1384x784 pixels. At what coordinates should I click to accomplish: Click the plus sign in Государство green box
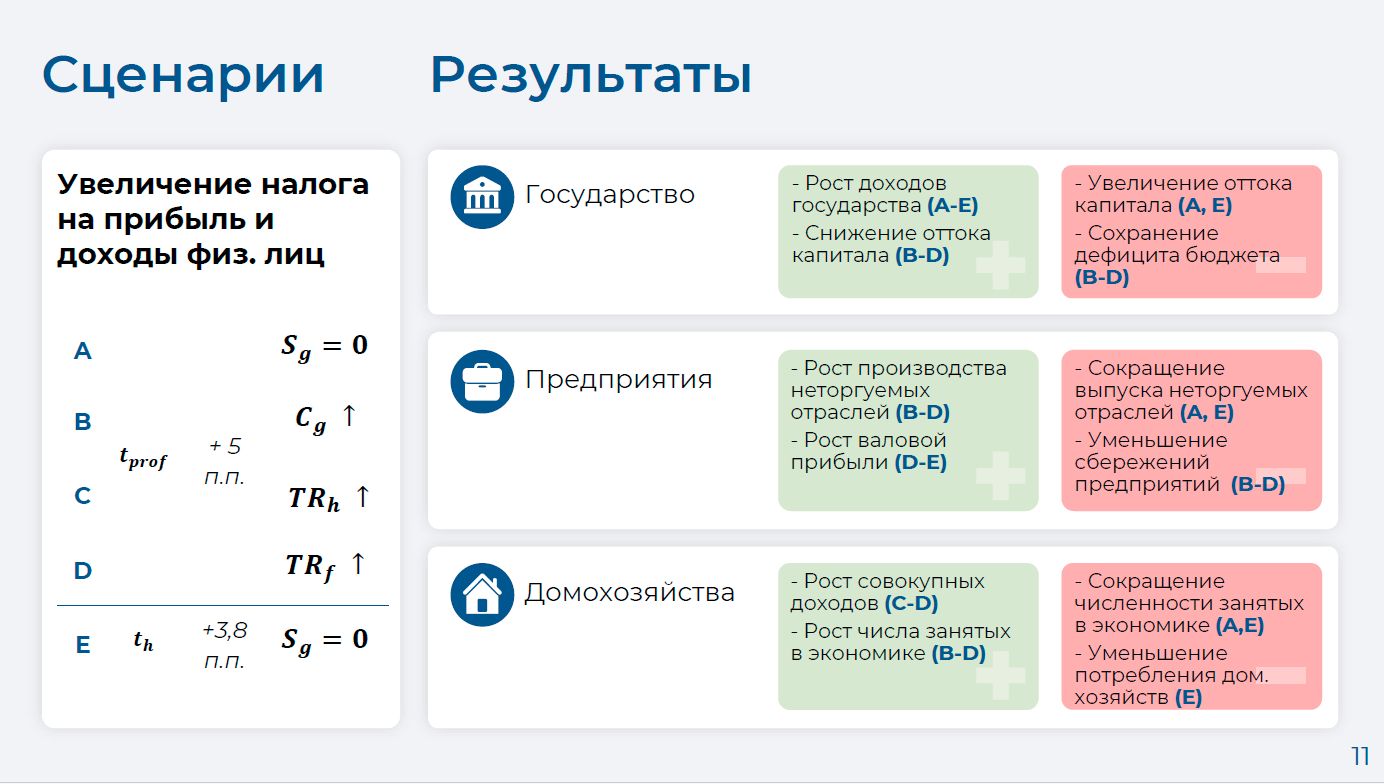[x=1000, y=265]
